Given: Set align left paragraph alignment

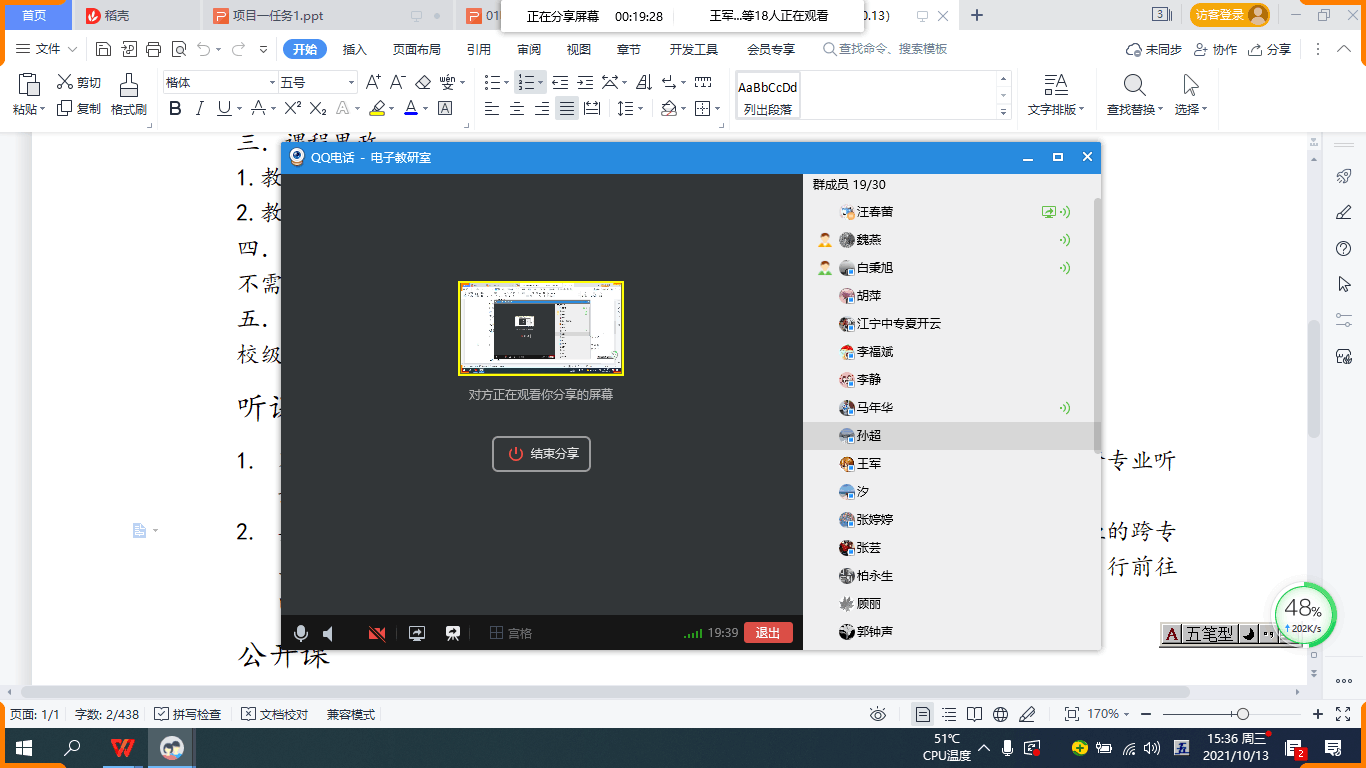Looking at the screenshot, I should click(492, 108).
